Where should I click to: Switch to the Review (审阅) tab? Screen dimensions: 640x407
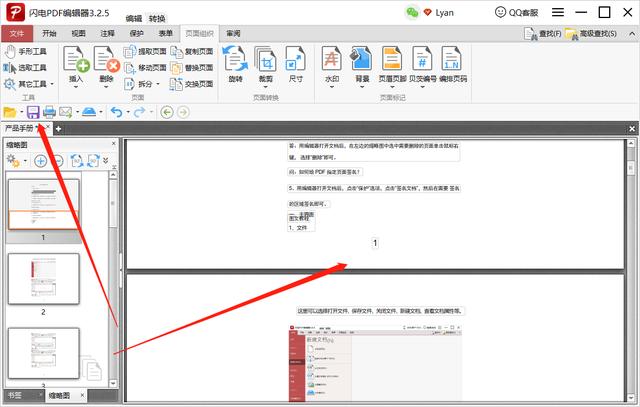coord(233,33)
